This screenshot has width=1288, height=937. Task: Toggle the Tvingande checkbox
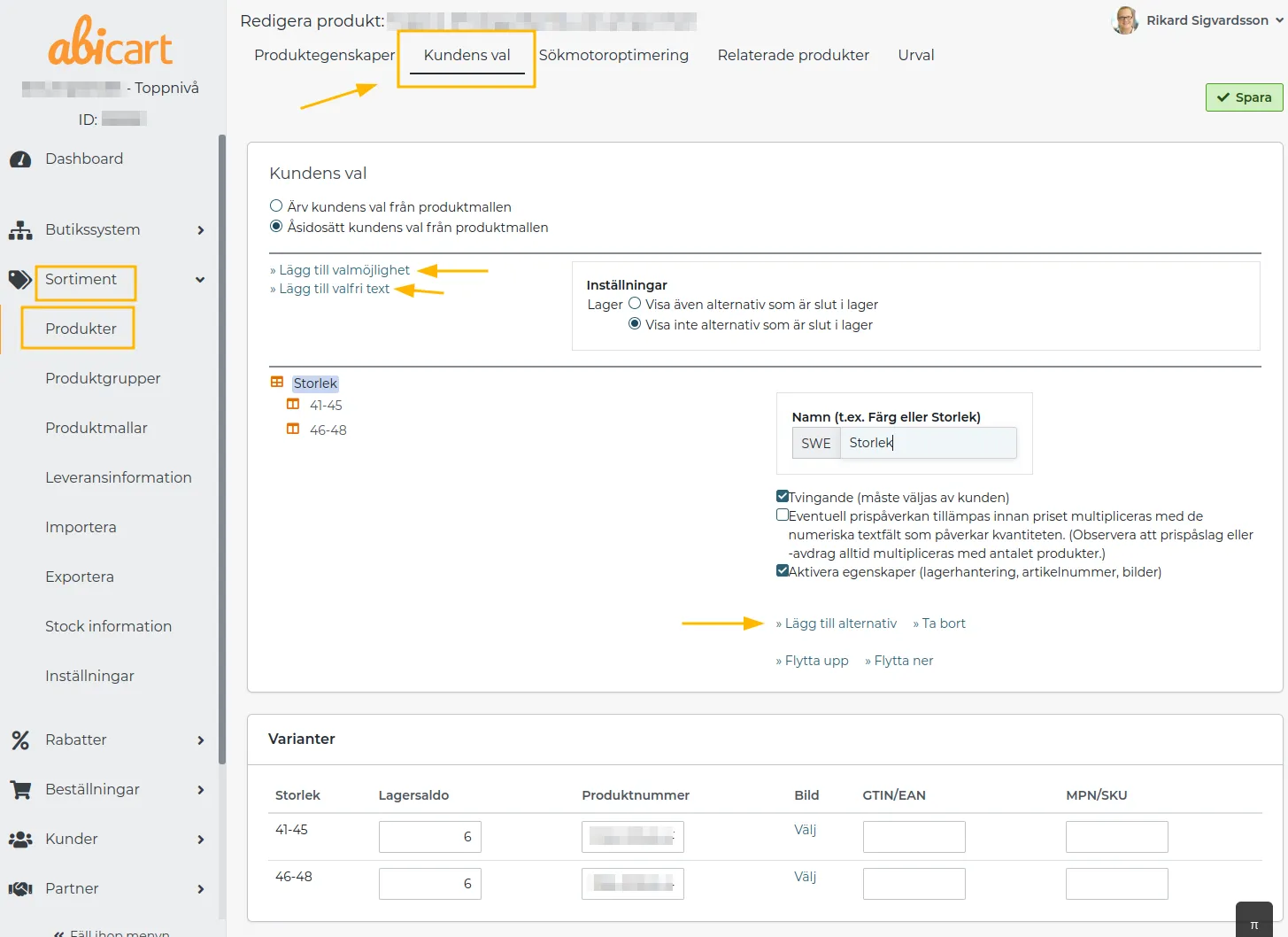[783, 497]
